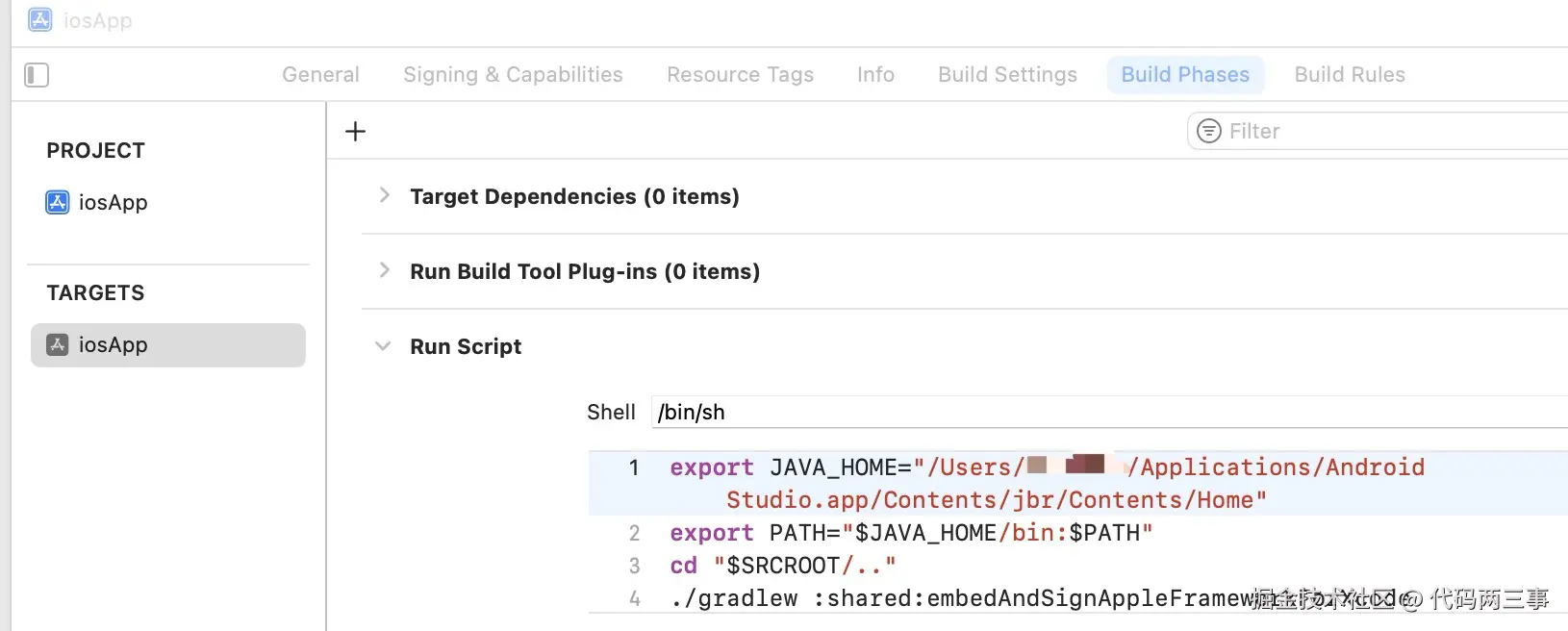1568x631 pixels.
Task: Expand Run Build Tool Plug-ins section
Action: (x=384, y=270)
